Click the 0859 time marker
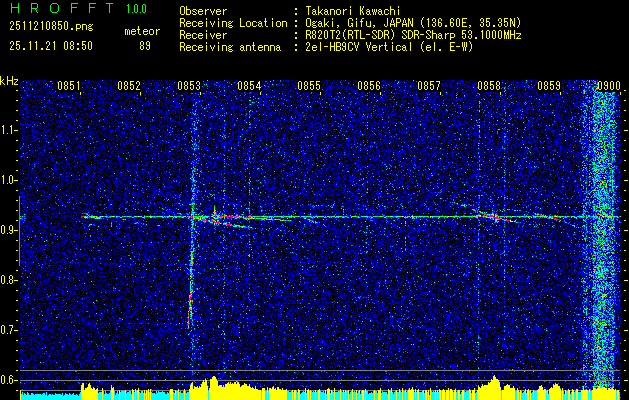629x400 pixels. (549, 86)
